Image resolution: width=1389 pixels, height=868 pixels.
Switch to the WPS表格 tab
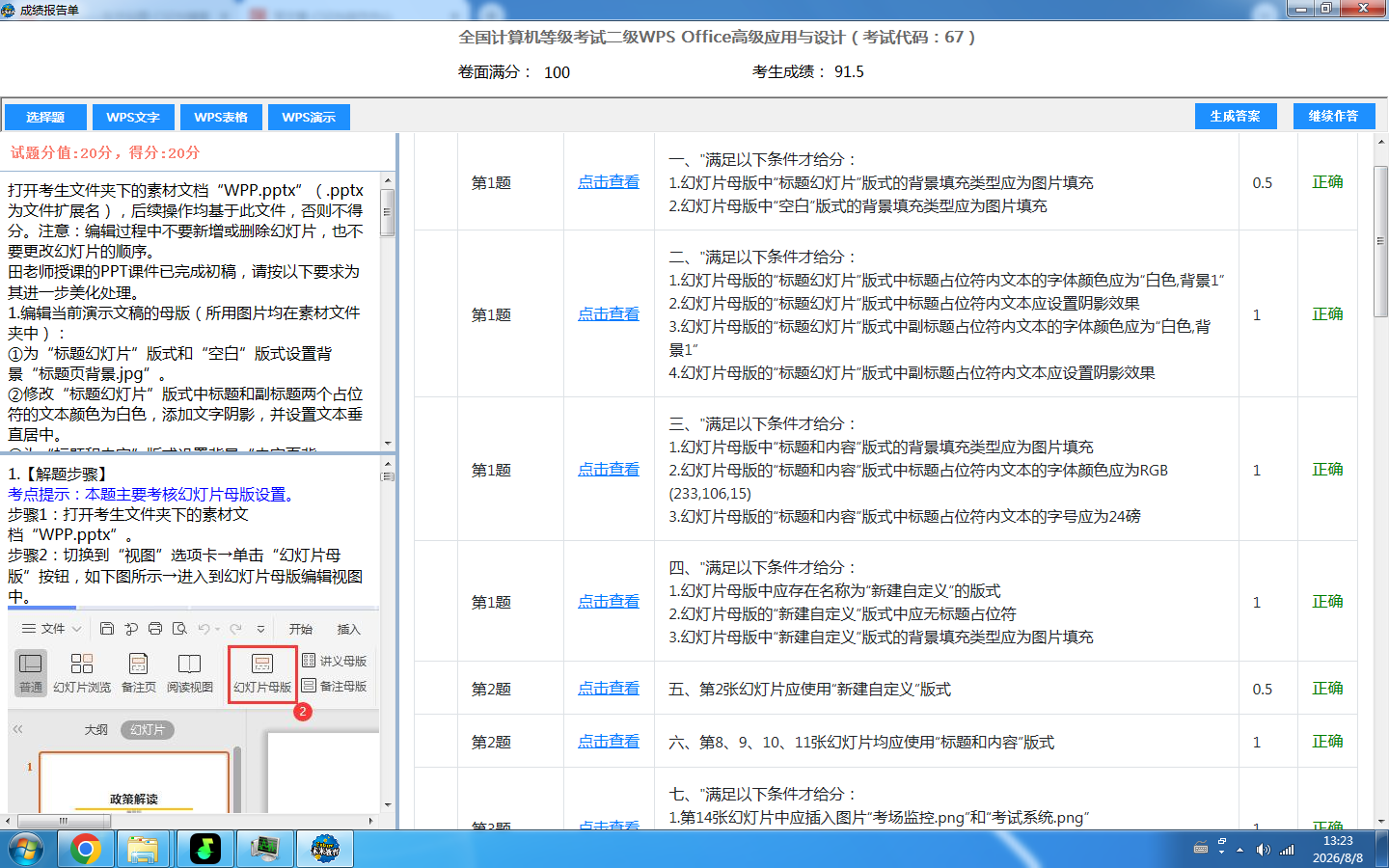221,117
